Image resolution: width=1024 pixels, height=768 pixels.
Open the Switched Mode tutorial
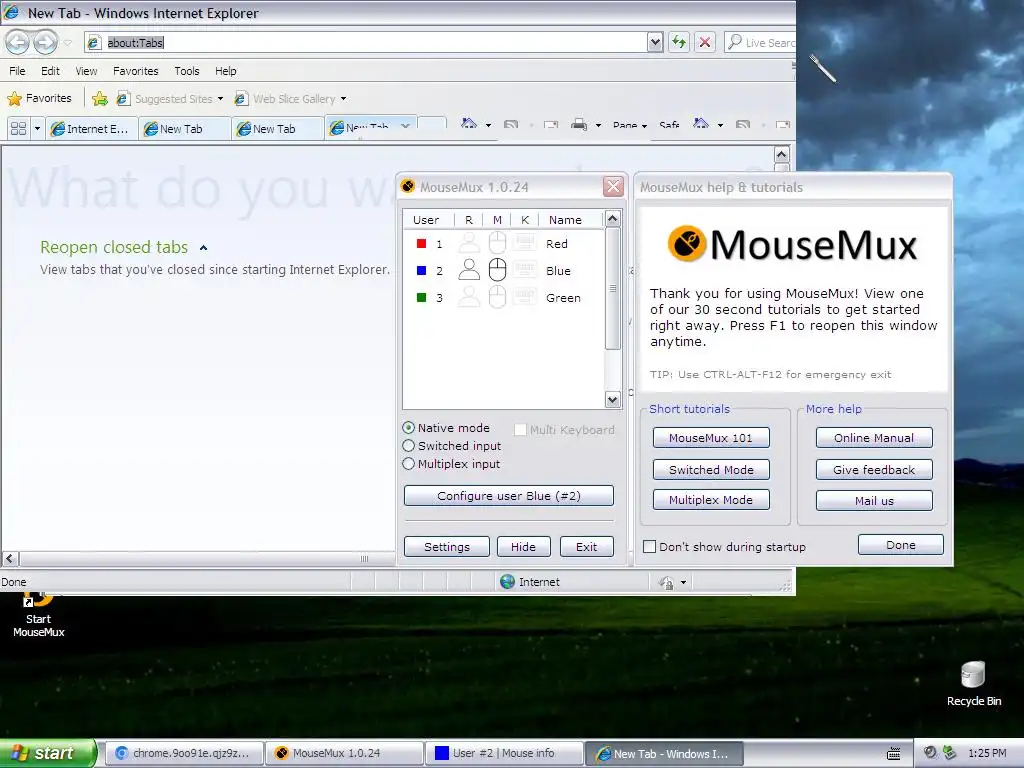coord(711,470)
